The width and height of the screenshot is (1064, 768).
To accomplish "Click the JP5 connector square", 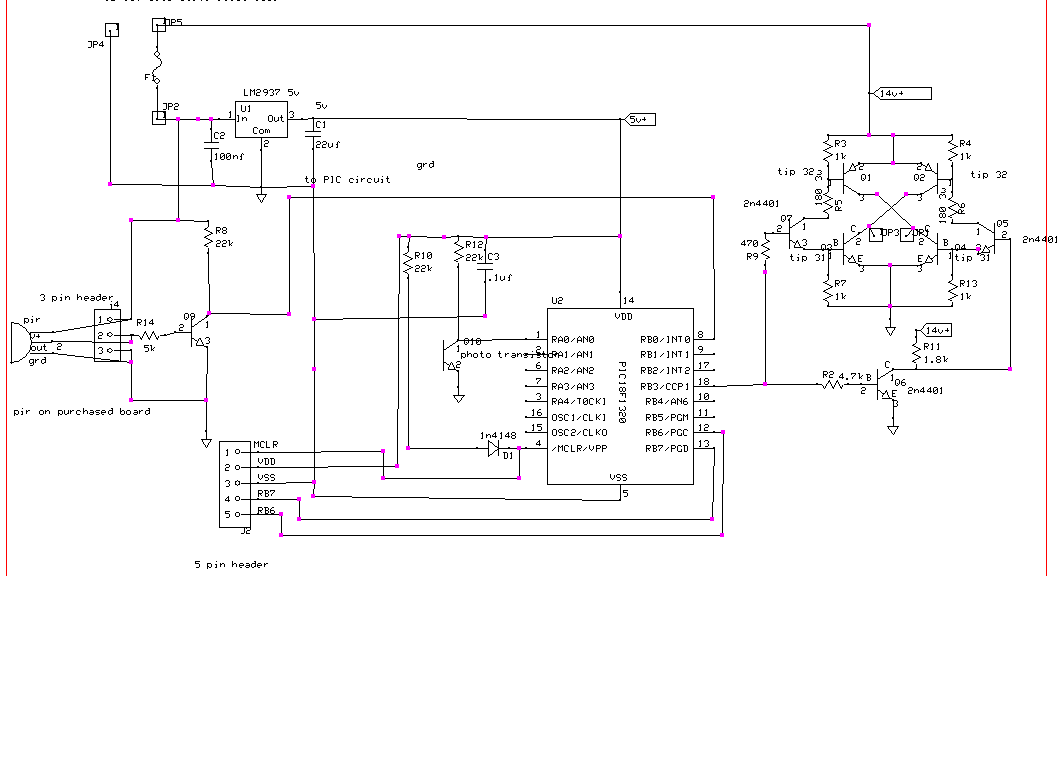I will click(x=159, y=25).
